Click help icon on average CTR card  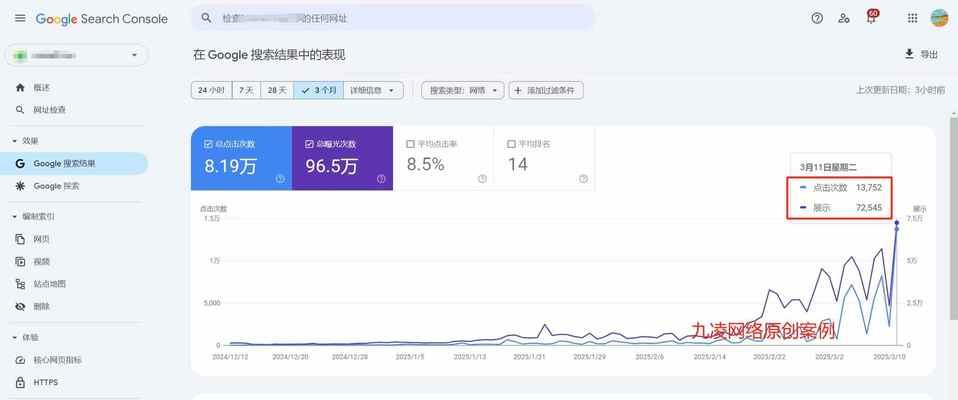pyautogui.click(x=482, y=179)
